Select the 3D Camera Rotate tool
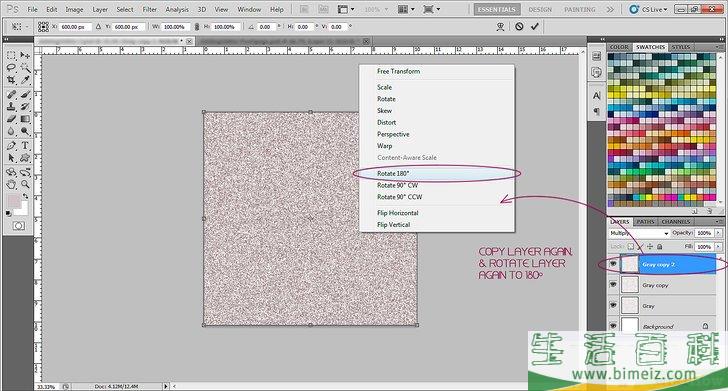Viewport: 728px width, 391px height. point(25,172)
